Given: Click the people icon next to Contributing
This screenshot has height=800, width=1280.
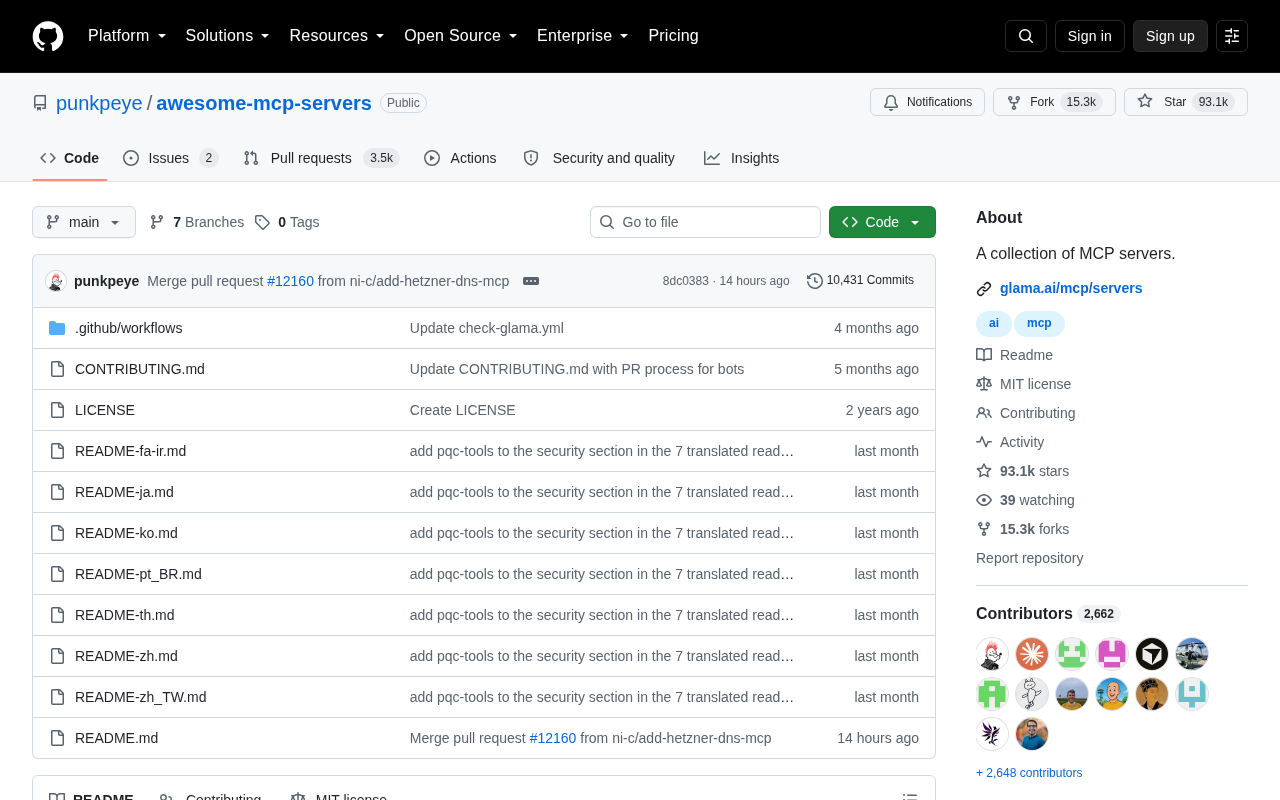Looking at the screenshot, I should click(x=984, y=413).
